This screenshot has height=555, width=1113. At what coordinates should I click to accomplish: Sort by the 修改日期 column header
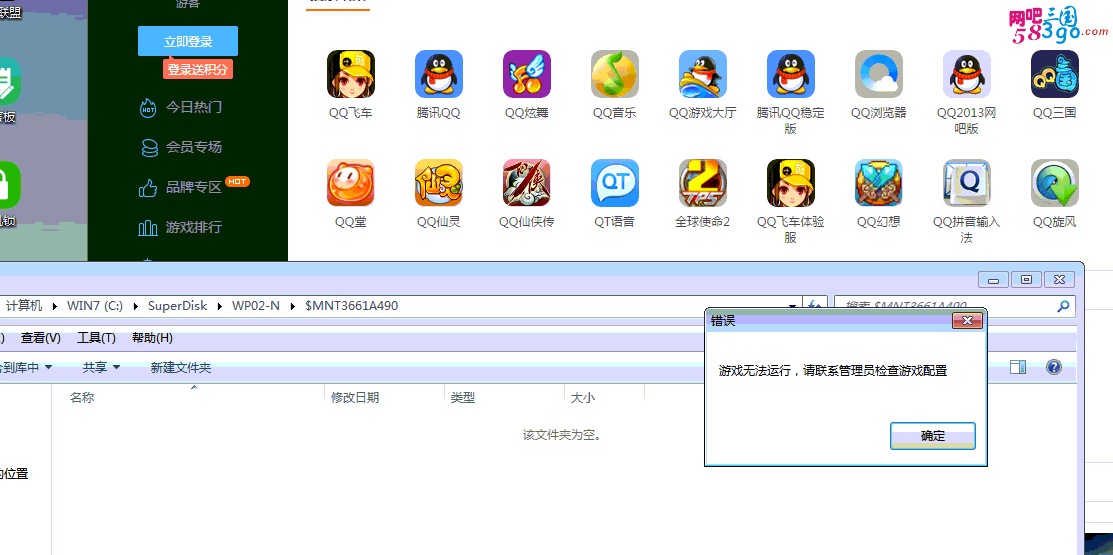355,397
